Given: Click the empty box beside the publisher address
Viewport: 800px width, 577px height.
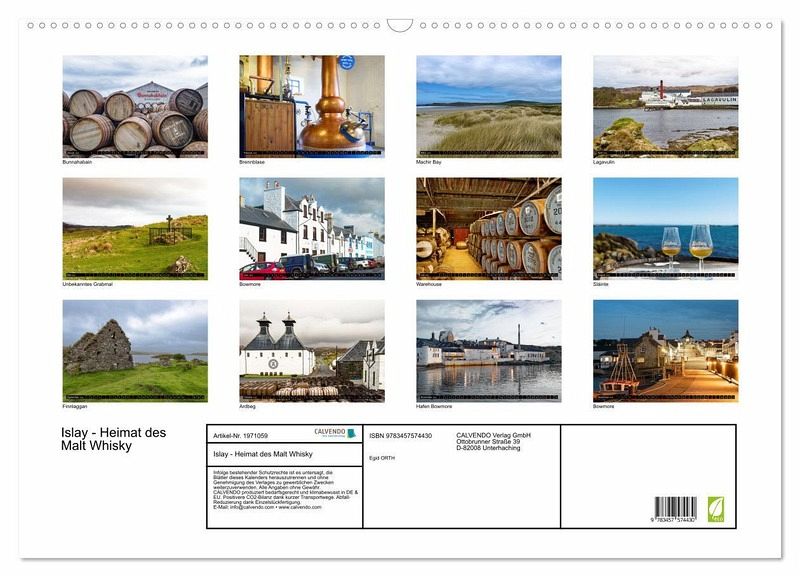Looking at the screenshot, I should [x=648, y=476].
